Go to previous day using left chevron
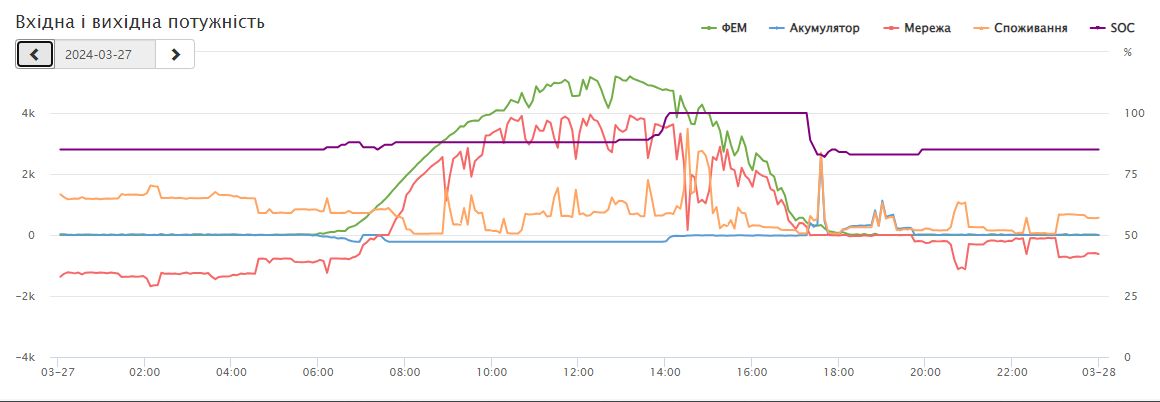1160x402 pixels. [35, 54]
